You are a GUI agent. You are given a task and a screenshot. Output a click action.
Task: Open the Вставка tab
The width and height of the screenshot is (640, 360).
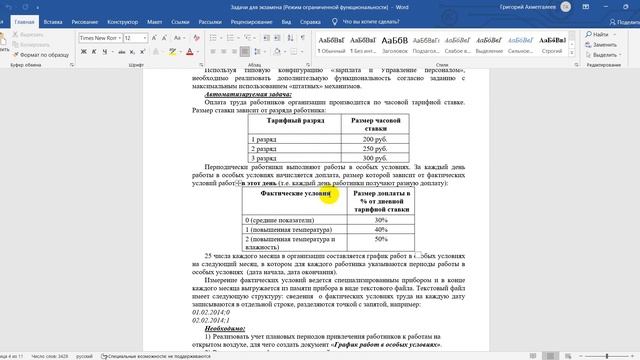[53, 22]
